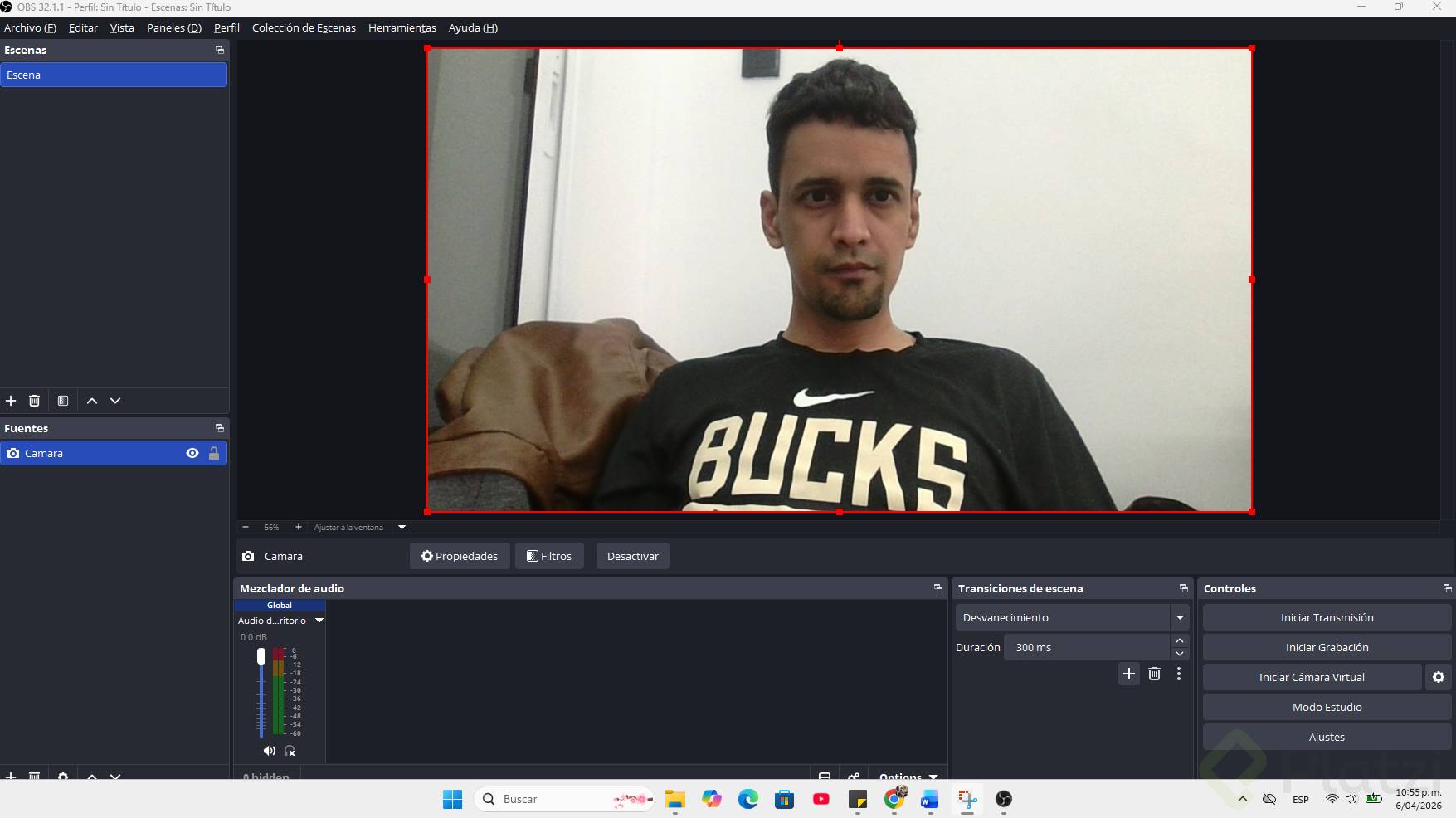Open the Colección de Escenas menu

(304, 27)
